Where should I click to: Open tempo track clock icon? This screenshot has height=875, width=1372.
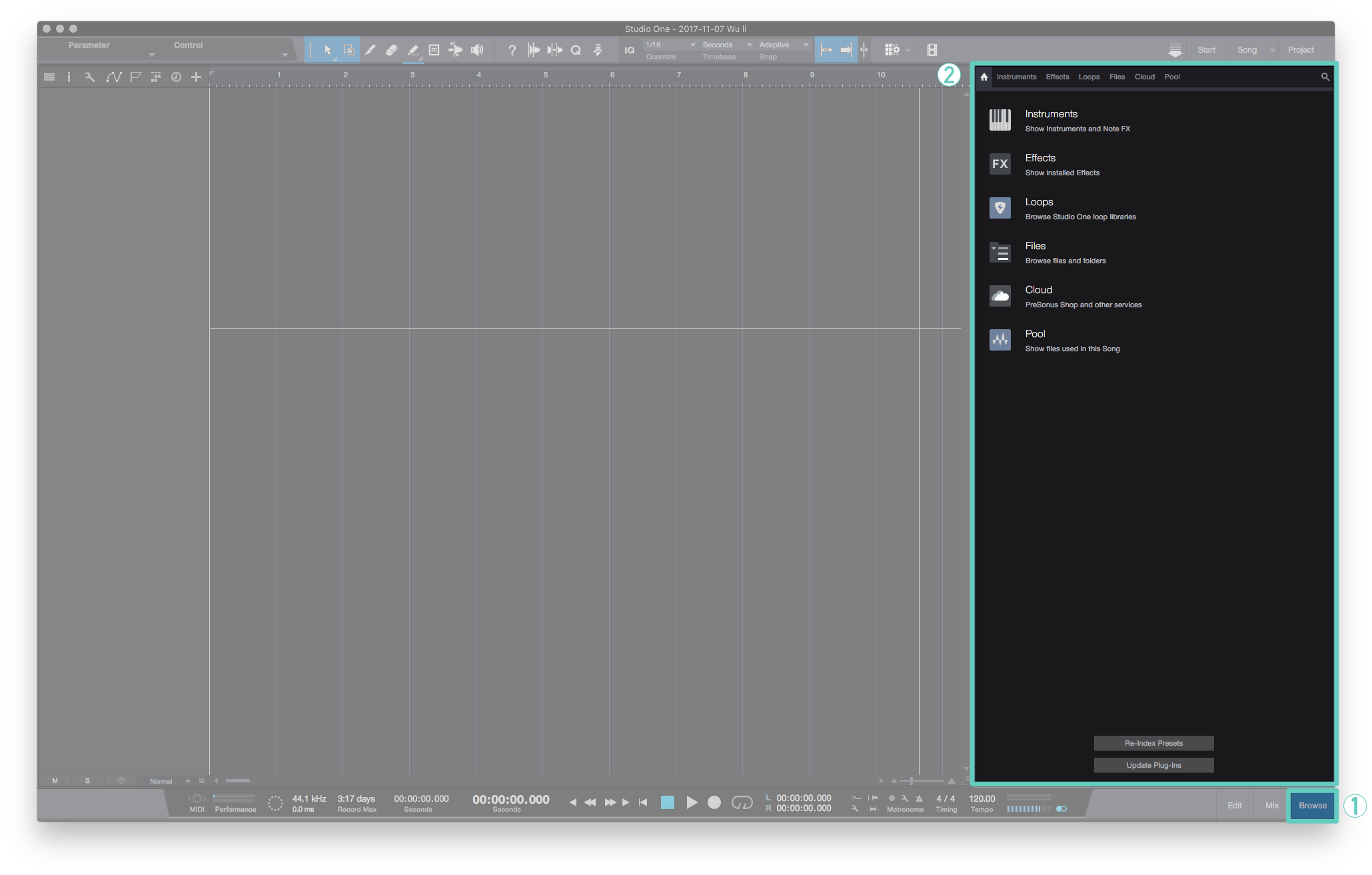click(x=176, y=77)
